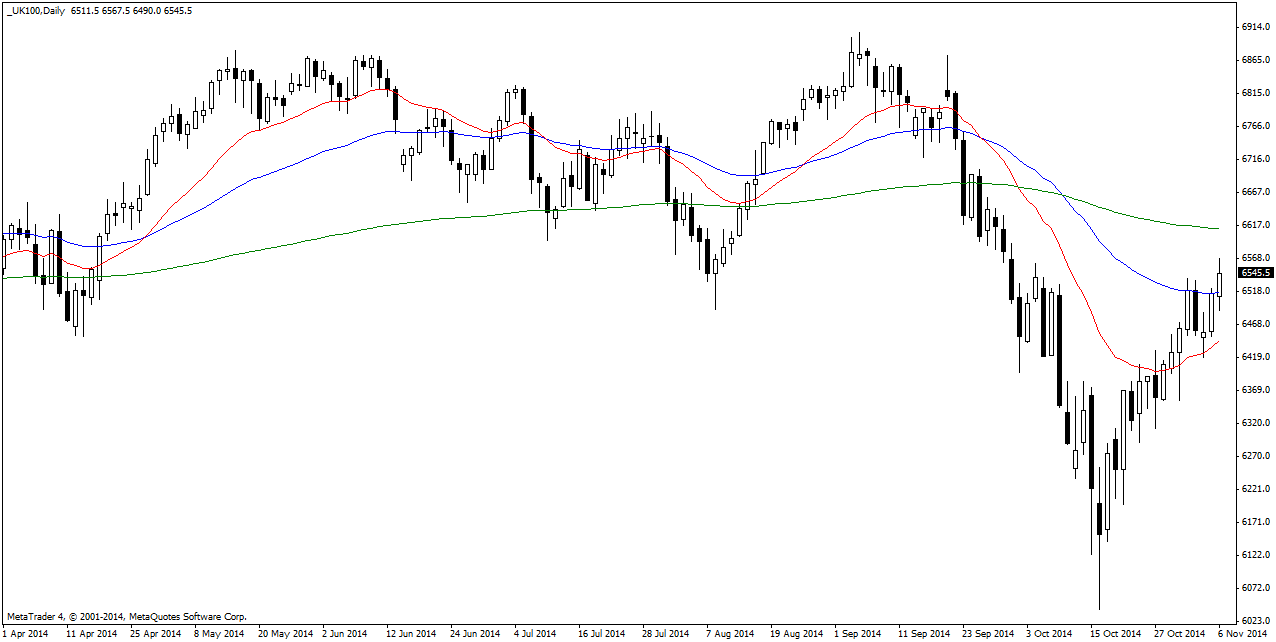
Task: Click the 6072.0 price axis label
Action: pos(1255,587)
